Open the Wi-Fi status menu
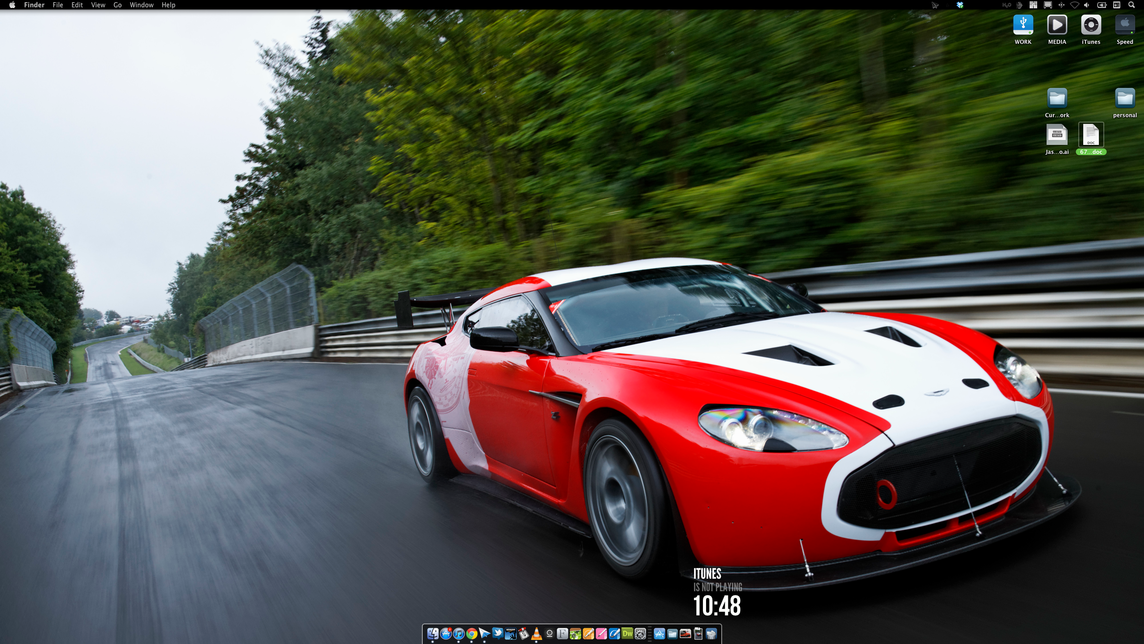Viewport: 1144px width, 644px height. tap(1075, 4)
